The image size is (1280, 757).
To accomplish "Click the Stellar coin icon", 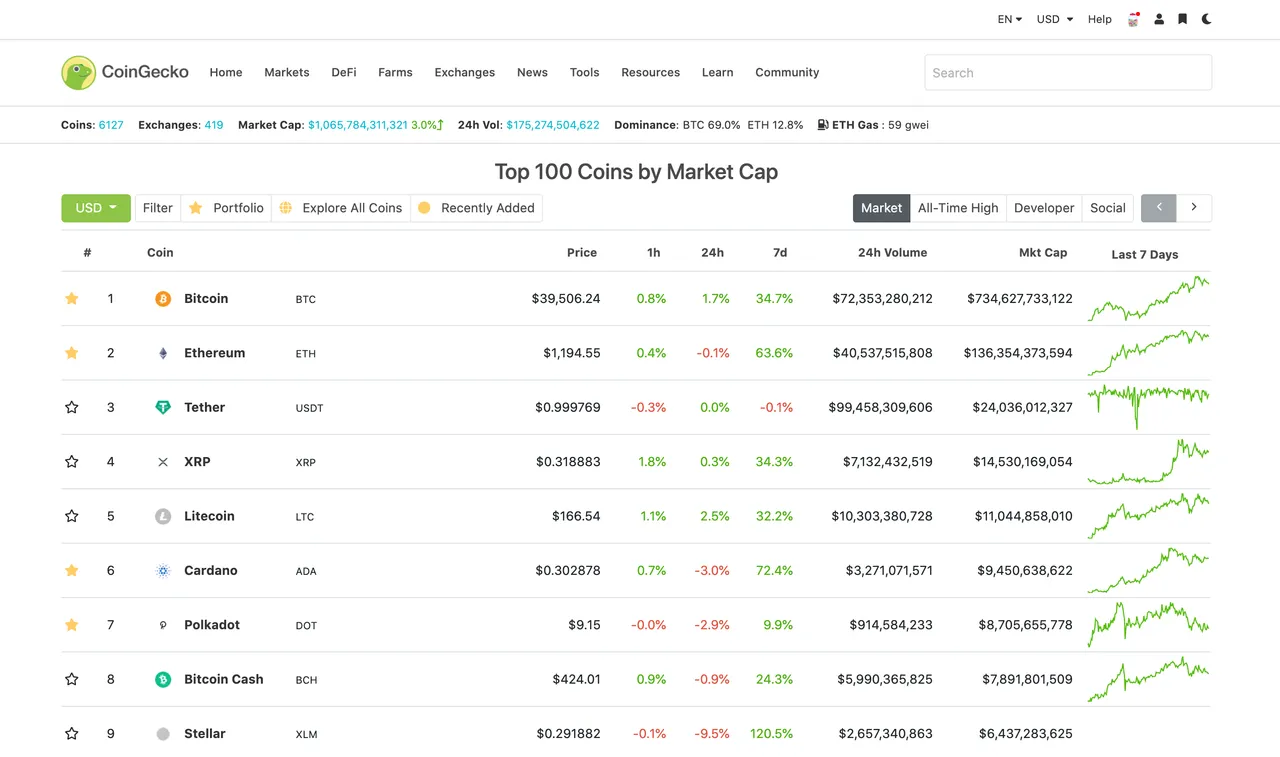I will coord(163,734).
